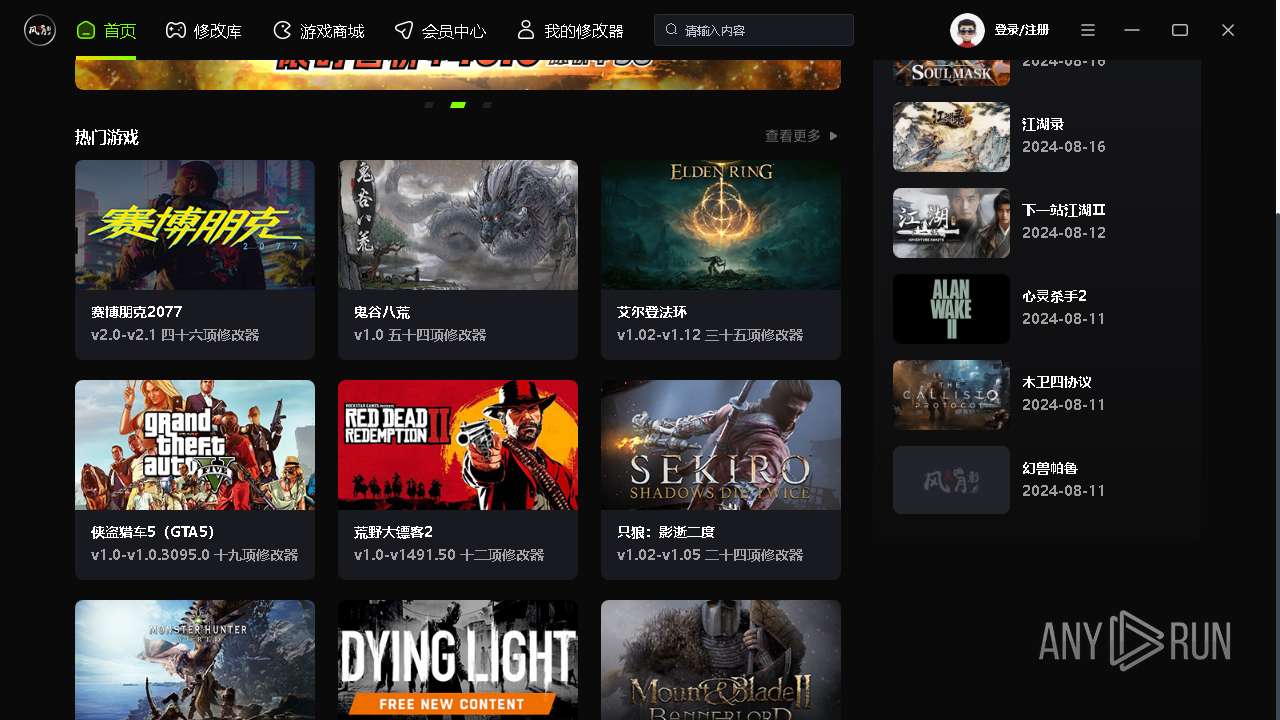Open the 下一站江湖II sidebar thumbnail
1280x720 pixels.
[x=951, y=223]
